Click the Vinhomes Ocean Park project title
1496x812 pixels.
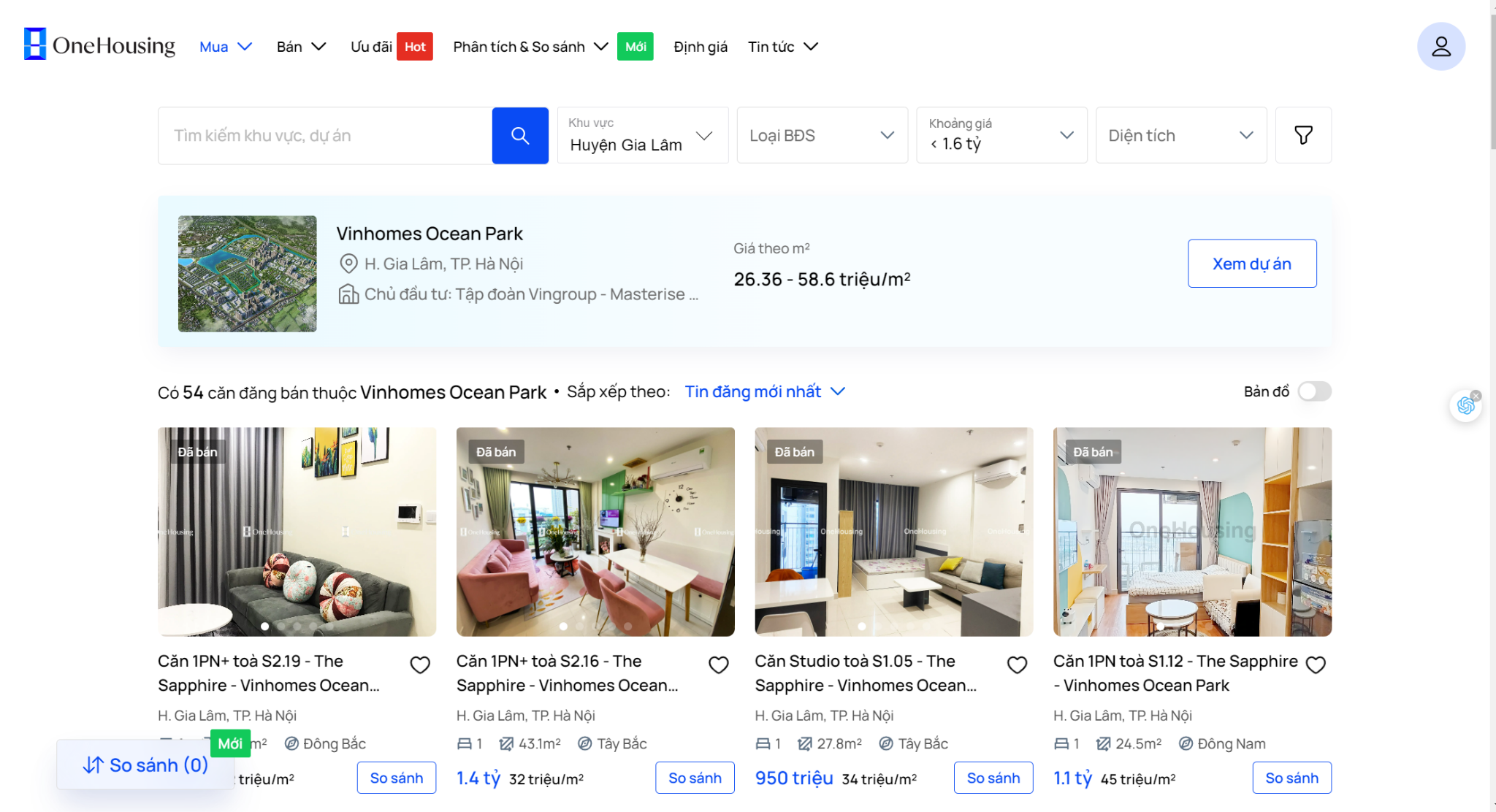tap(430, 234)
